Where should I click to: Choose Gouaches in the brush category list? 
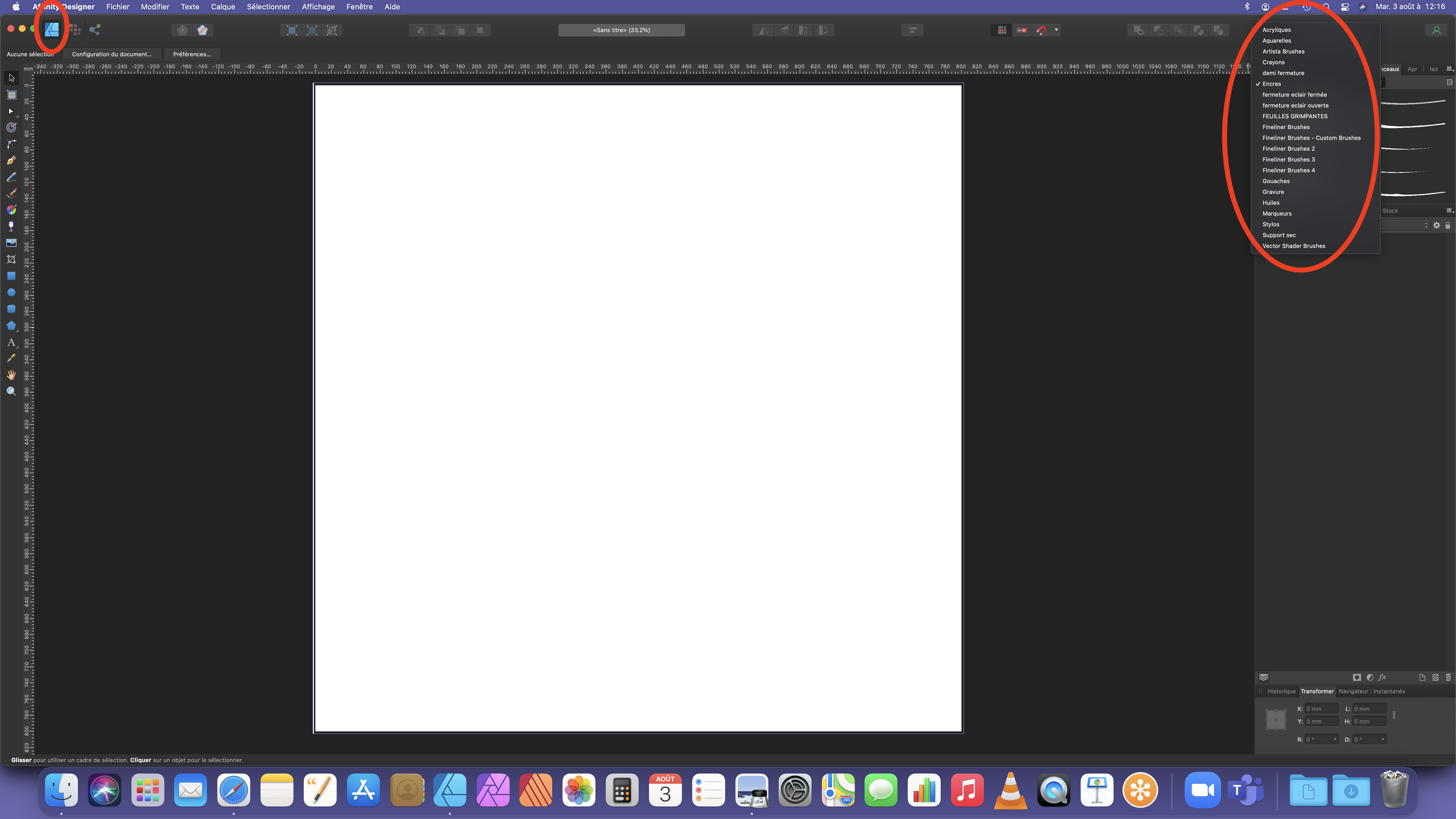(x=1276, y=181)
